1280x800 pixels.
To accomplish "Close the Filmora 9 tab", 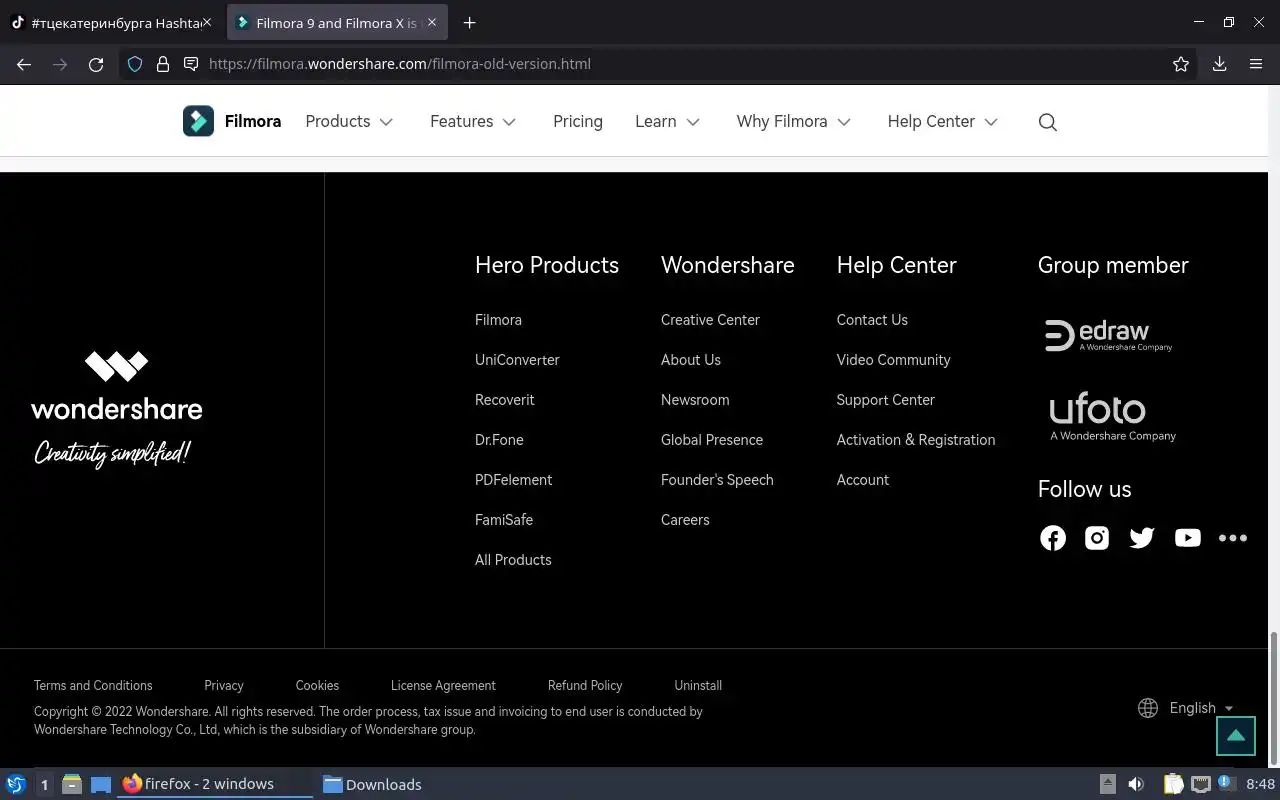I will click(x=432, y=22).
